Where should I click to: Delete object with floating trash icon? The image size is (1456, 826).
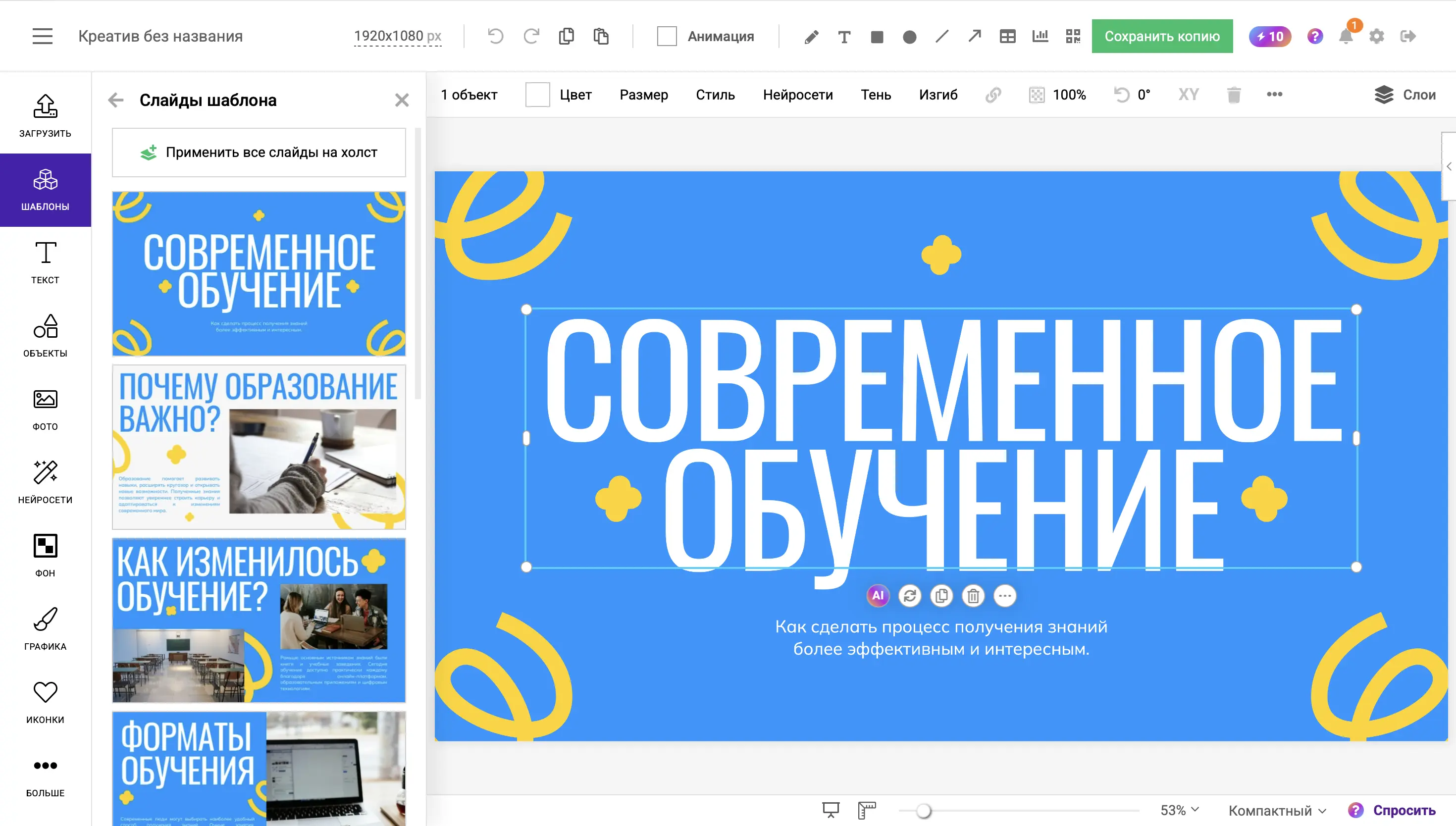[973, 596]
